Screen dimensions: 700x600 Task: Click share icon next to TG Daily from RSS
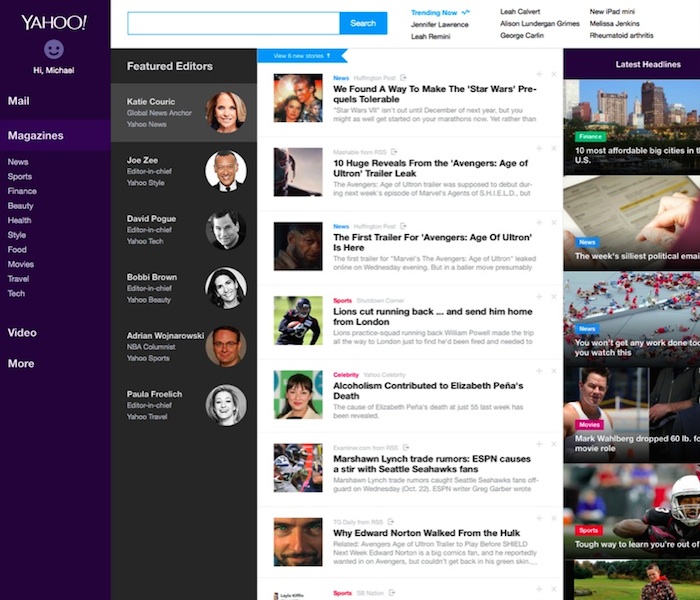(x=391, y=521)
